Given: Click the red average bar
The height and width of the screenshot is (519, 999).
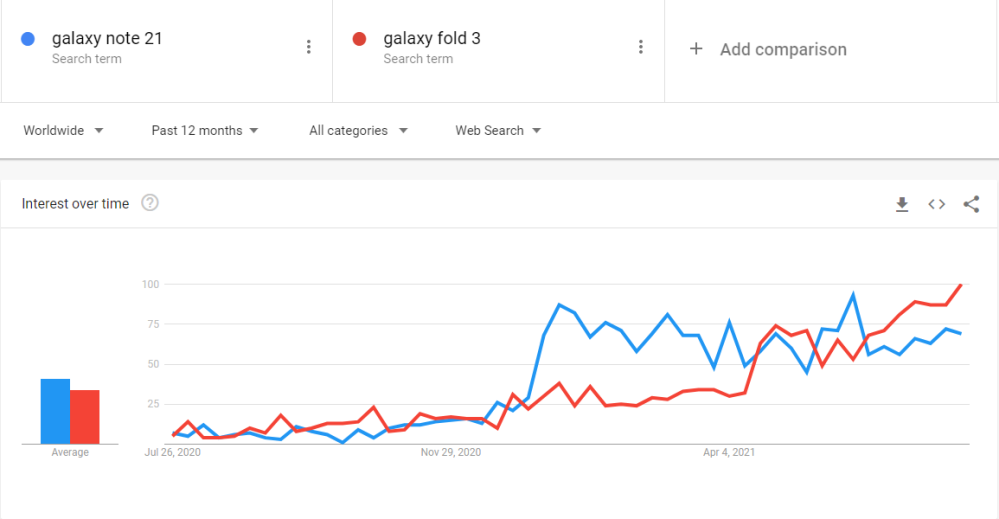Looking at the screenshot, I should pos(84,417).
